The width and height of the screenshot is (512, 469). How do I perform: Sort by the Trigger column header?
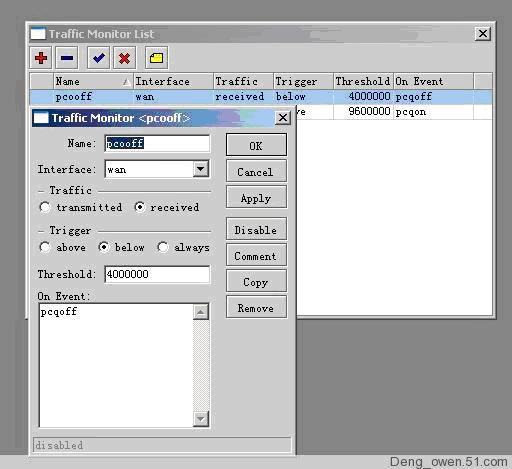(x=303, y=81)
